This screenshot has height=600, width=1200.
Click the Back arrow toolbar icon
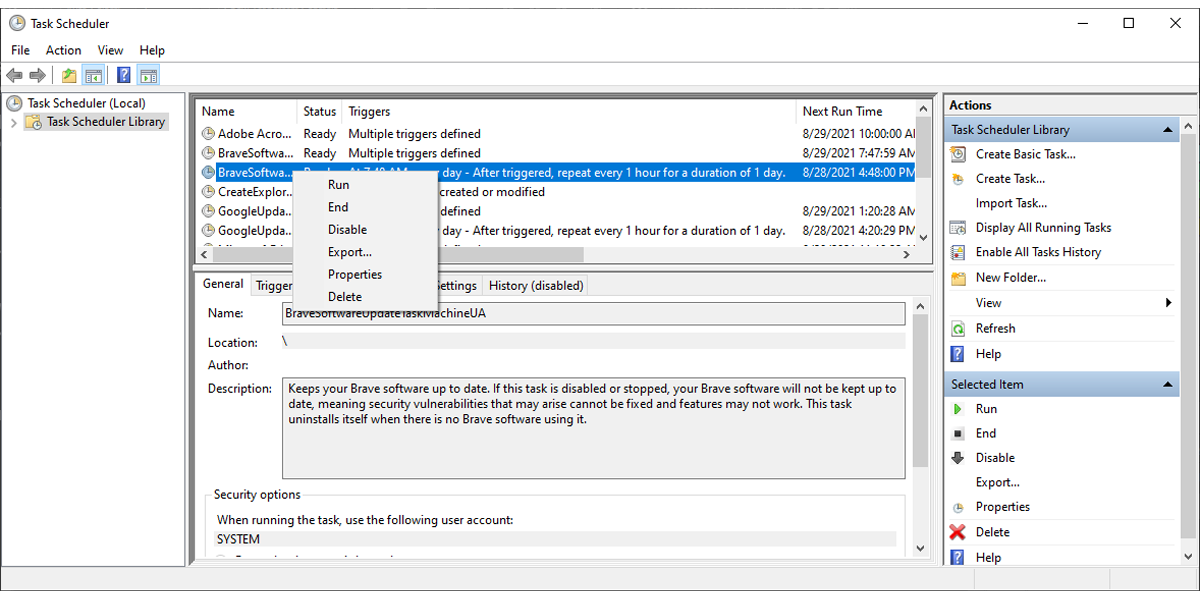point(14,75)
